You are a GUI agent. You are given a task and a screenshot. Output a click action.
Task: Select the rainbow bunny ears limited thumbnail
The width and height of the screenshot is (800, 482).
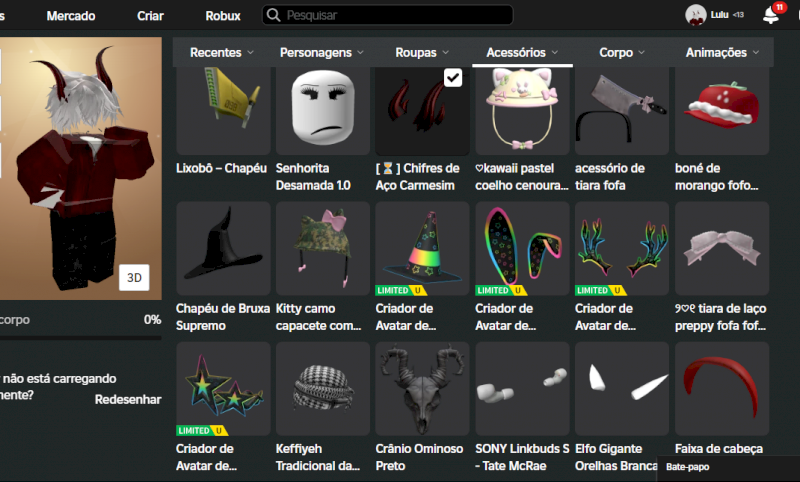522,248
